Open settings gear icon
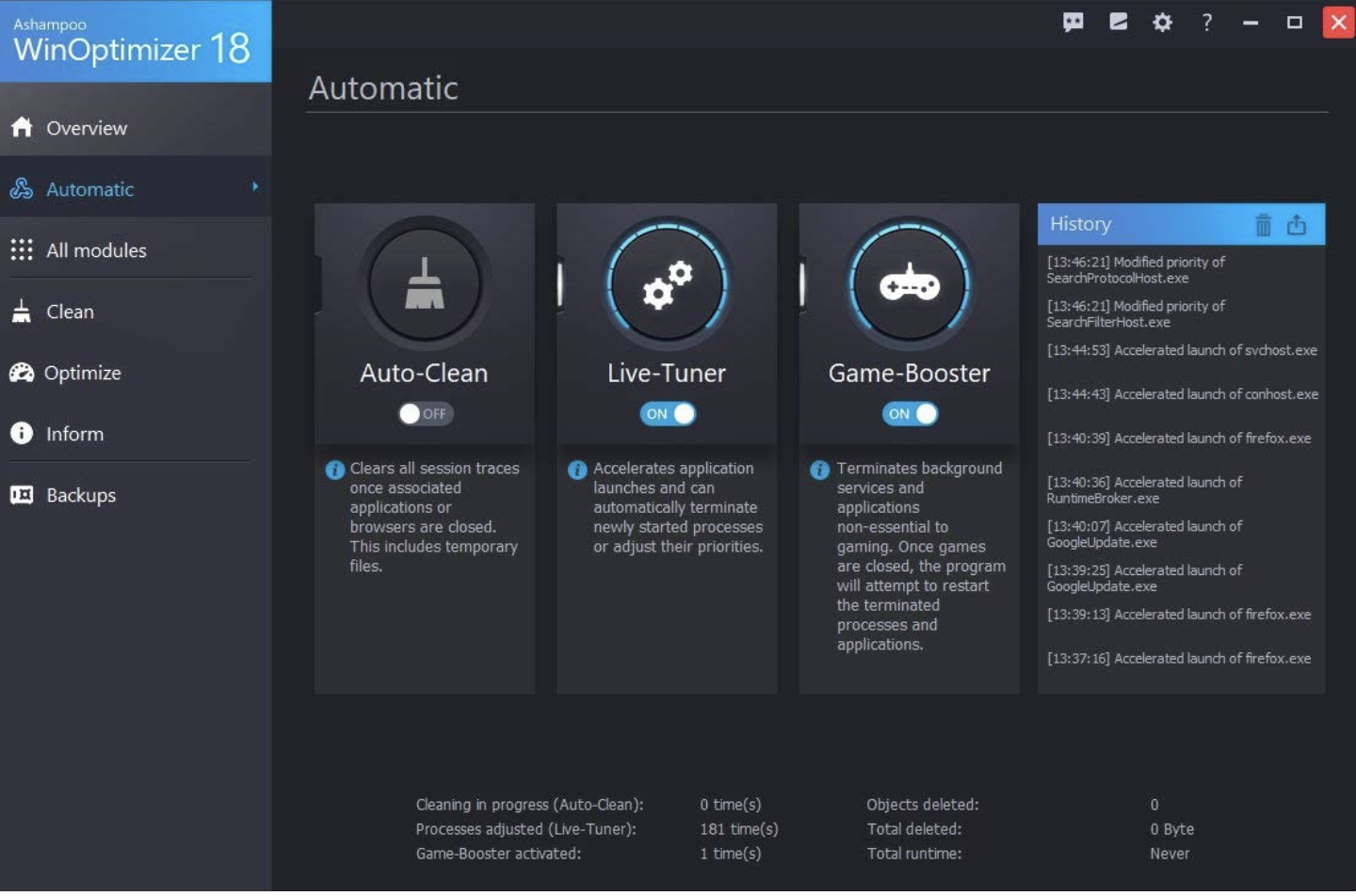This screenshot has width=1356, height=896. 1162,22
